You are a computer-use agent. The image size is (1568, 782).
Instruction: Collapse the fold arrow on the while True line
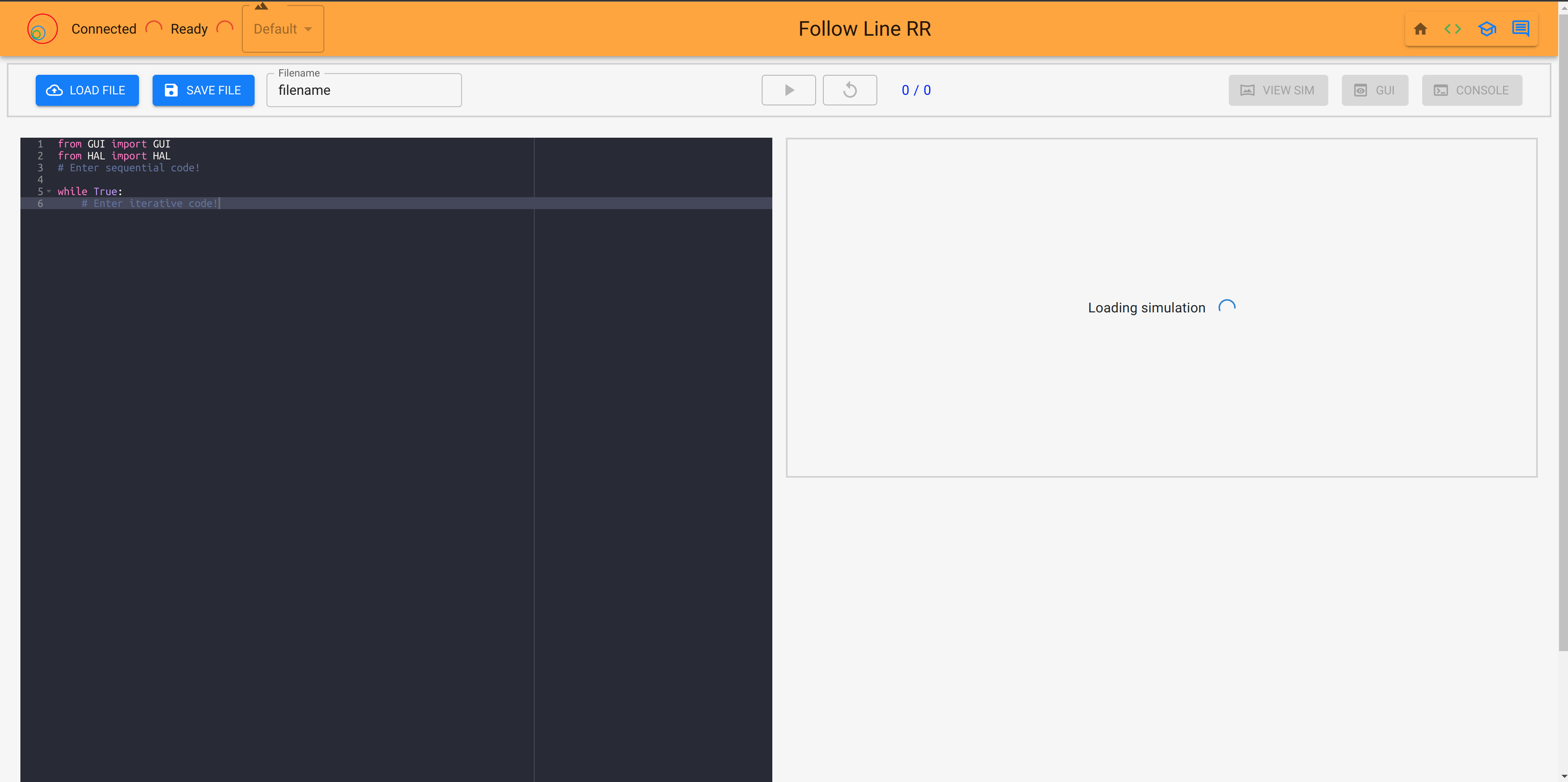pyautogui.click(x=50, y=191)
